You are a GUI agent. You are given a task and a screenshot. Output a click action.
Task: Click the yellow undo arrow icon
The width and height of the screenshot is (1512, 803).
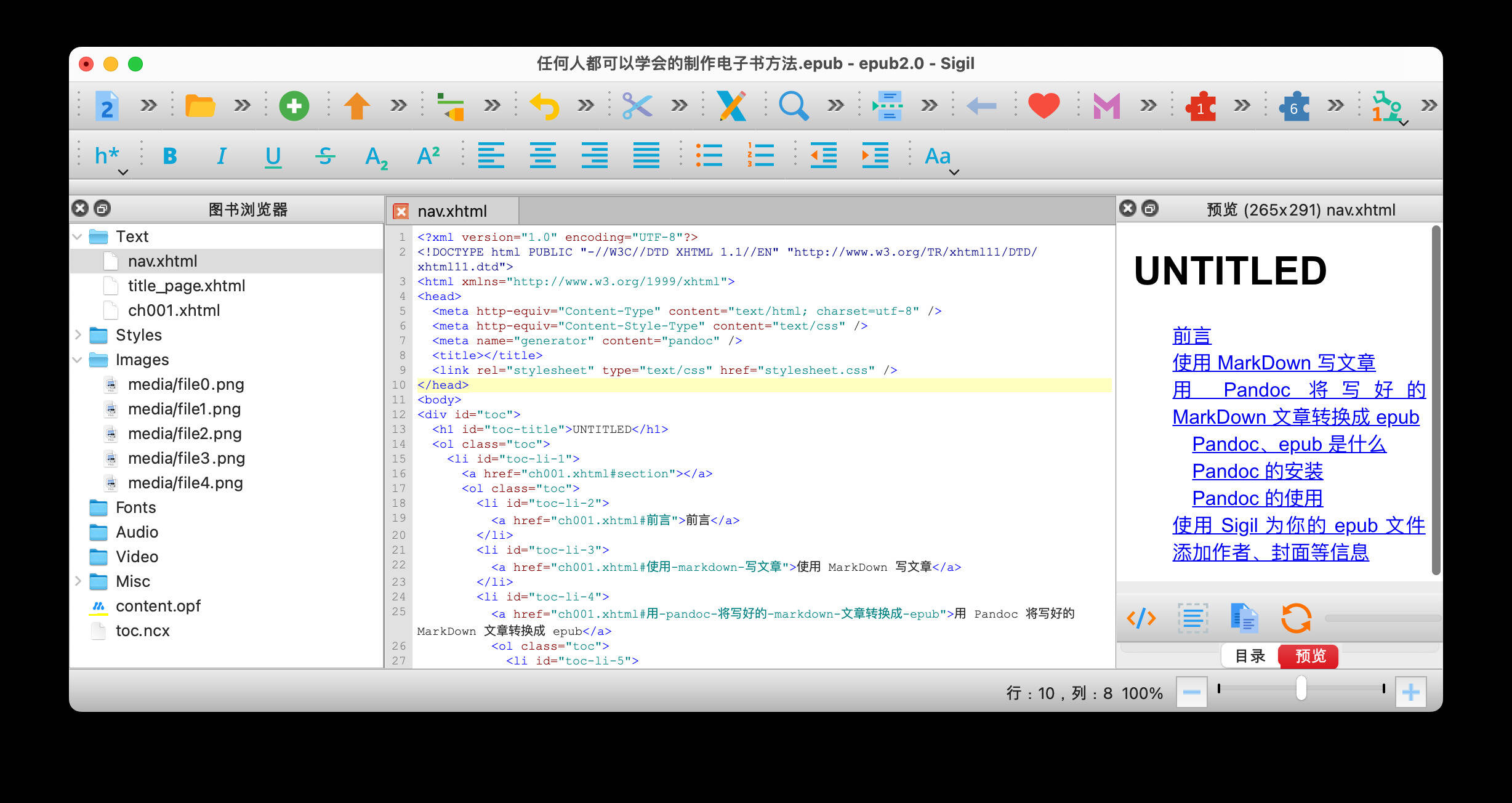(544, 106)
